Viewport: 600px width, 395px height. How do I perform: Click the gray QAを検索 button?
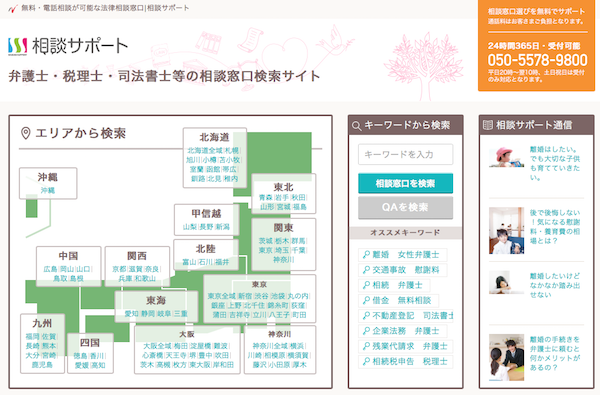(x=406, y=207)
